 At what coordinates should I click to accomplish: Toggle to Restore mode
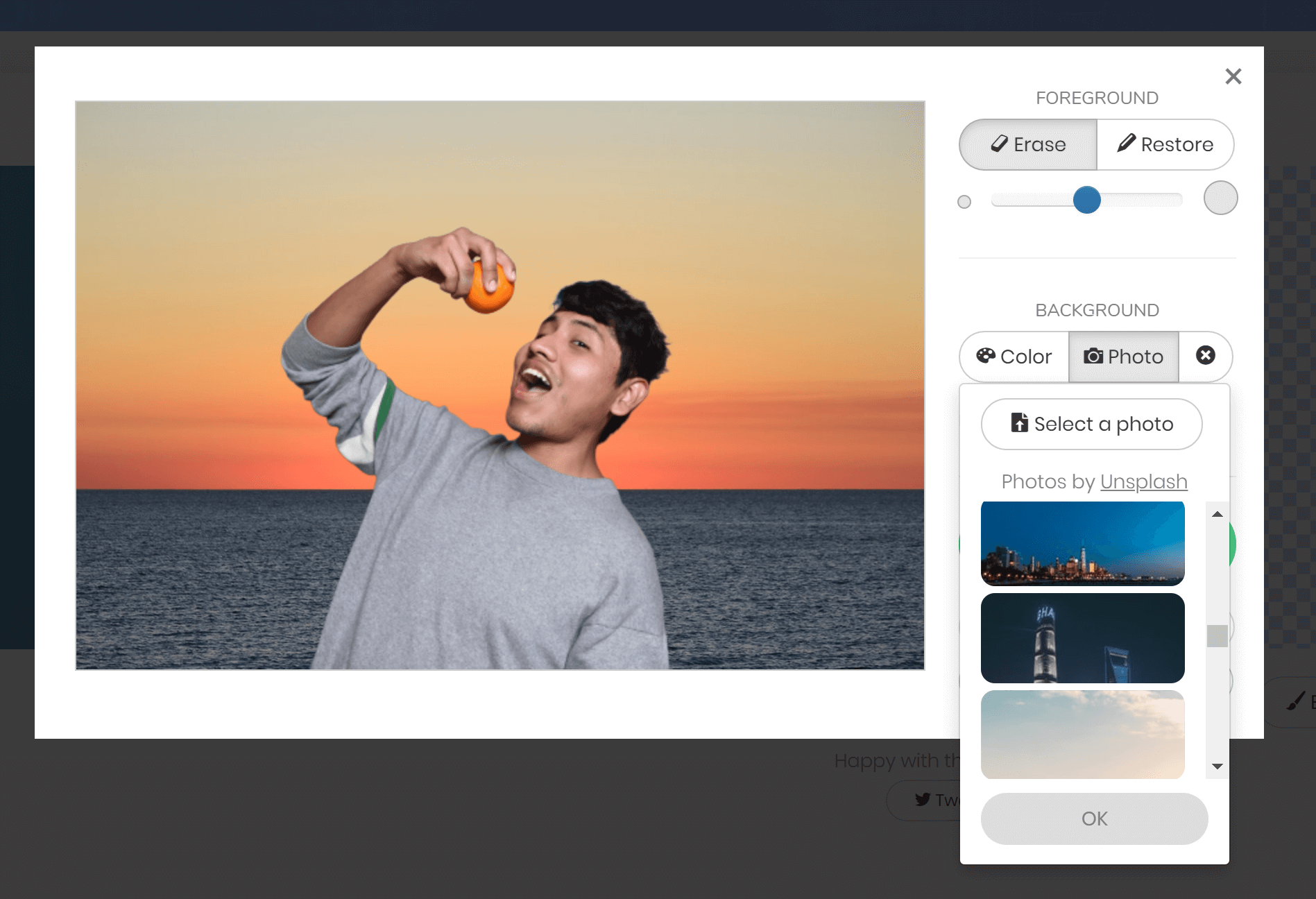point(1165,144)
